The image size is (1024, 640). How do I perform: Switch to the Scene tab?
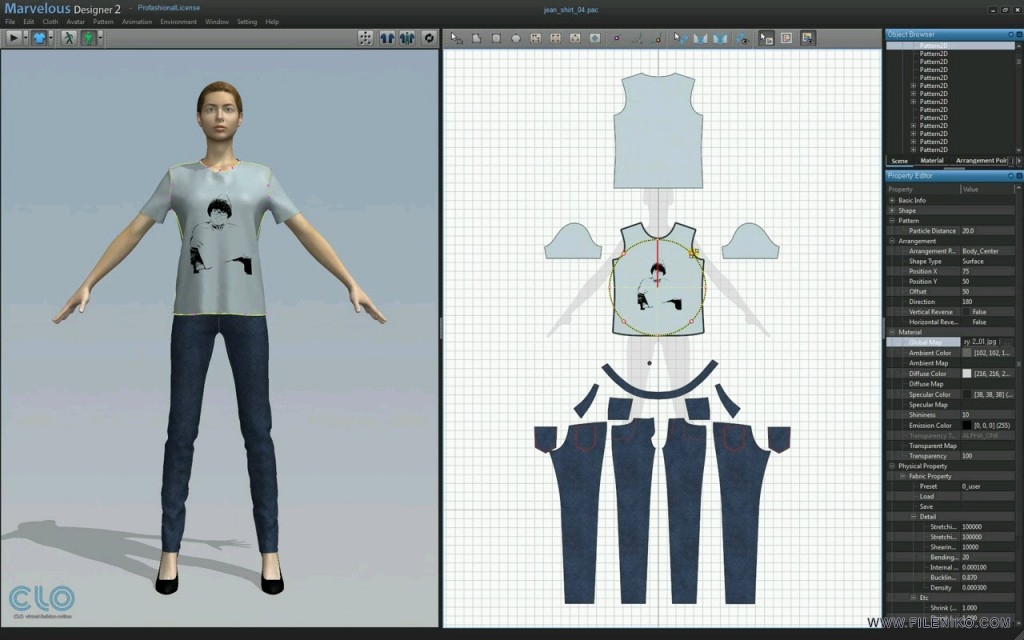[900, 161]
